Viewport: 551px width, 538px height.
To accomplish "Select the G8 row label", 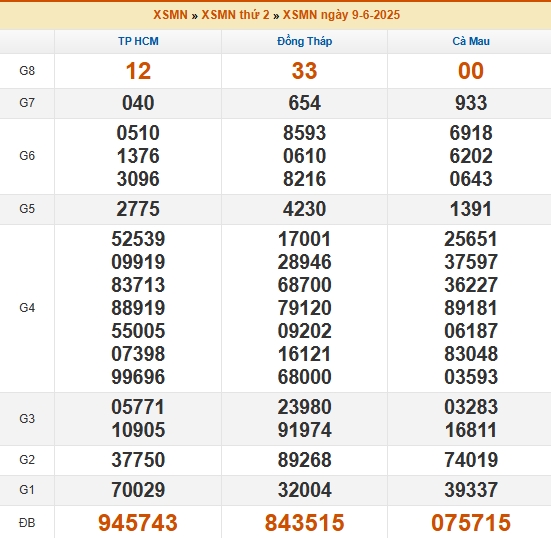I will tap(27, 71).
